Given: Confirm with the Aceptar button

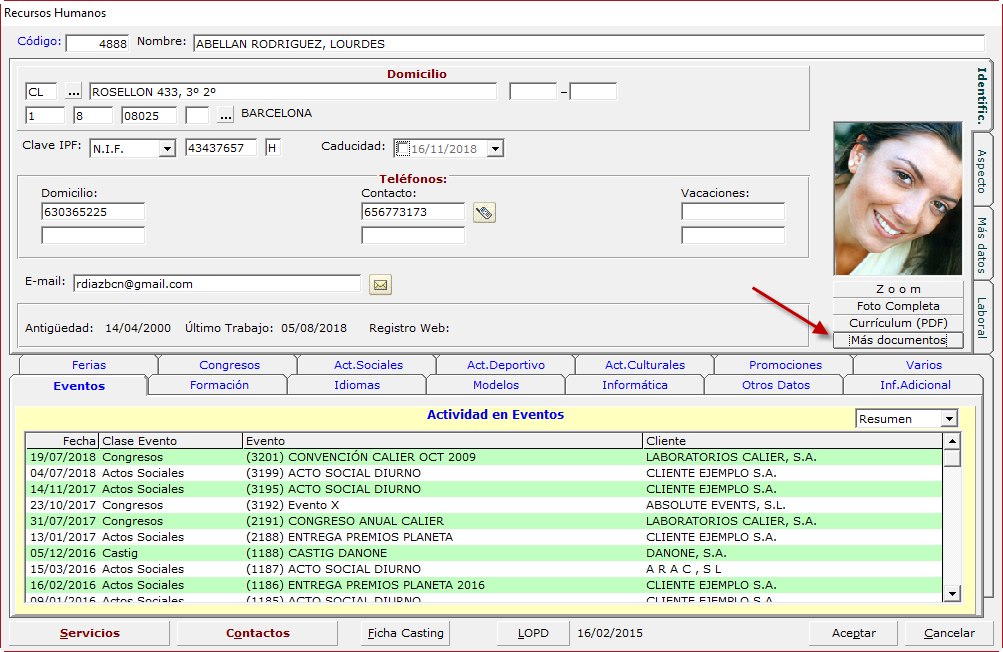Looking at the screenshot, I should pyautogui.click(x=854, y=633).
